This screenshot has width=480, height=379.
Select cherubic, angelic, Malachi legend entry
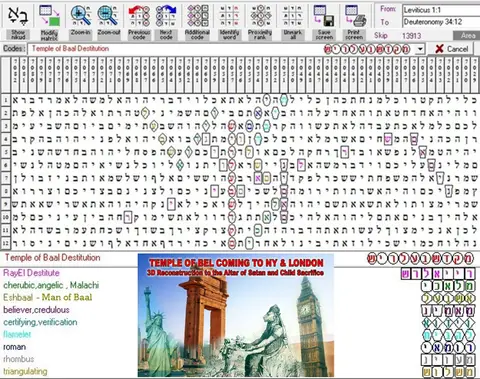pos(51,285)
